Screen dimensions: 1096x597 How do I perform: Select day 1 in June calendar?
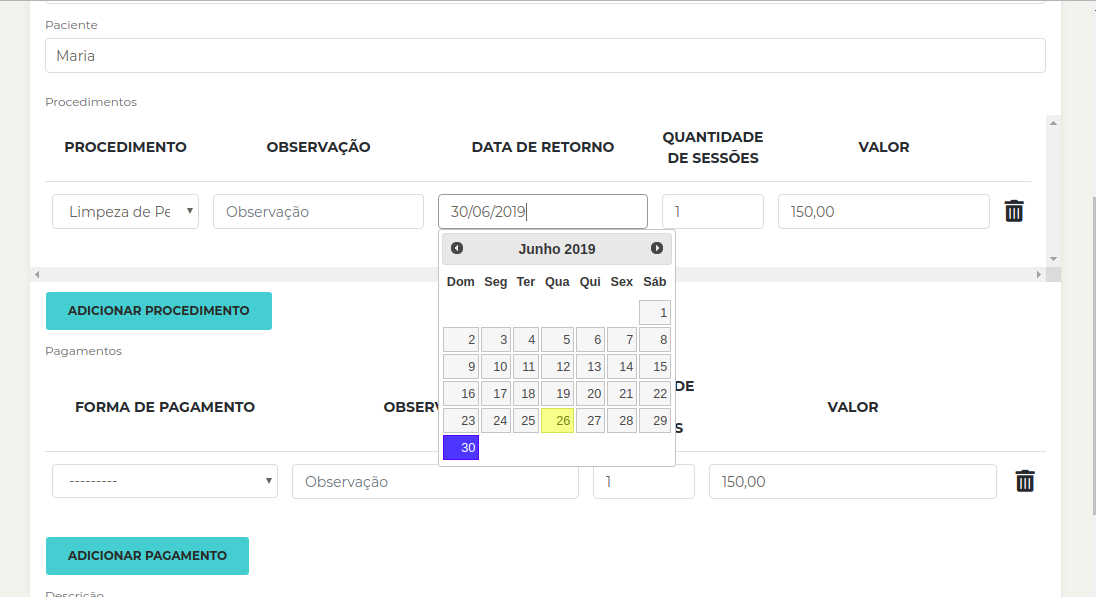click(x=655, y=312)
